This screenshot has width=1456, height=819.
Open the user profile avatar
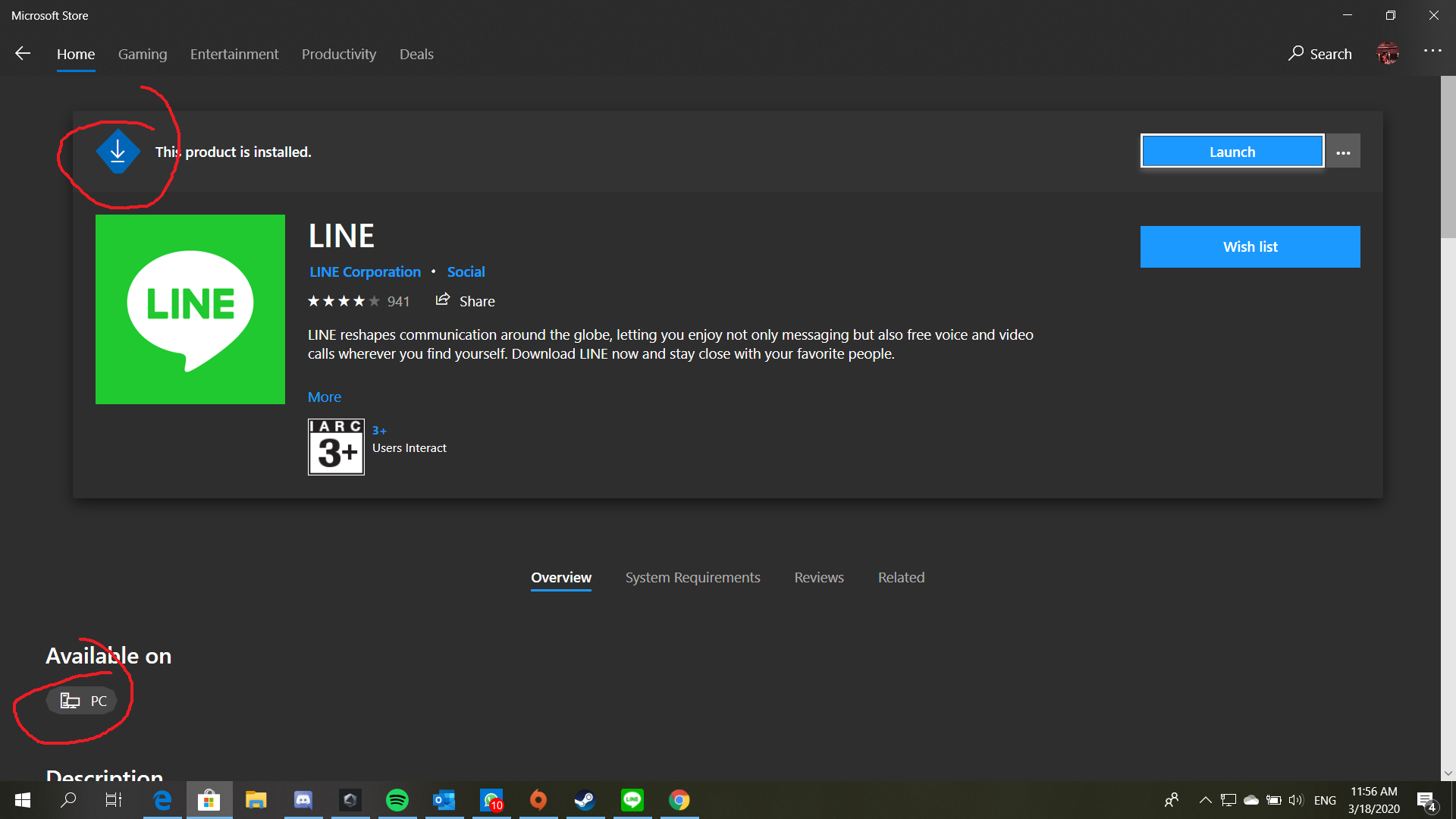pos(1388,53)
